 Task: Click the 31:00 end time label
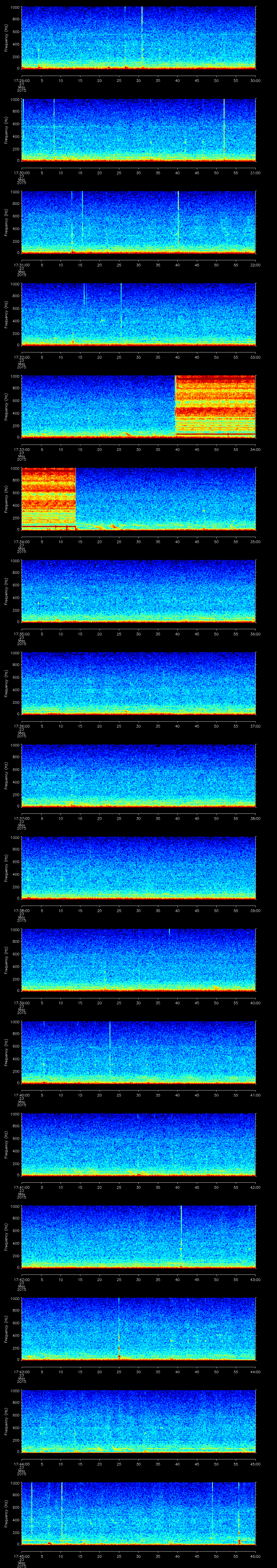[256, 173]
